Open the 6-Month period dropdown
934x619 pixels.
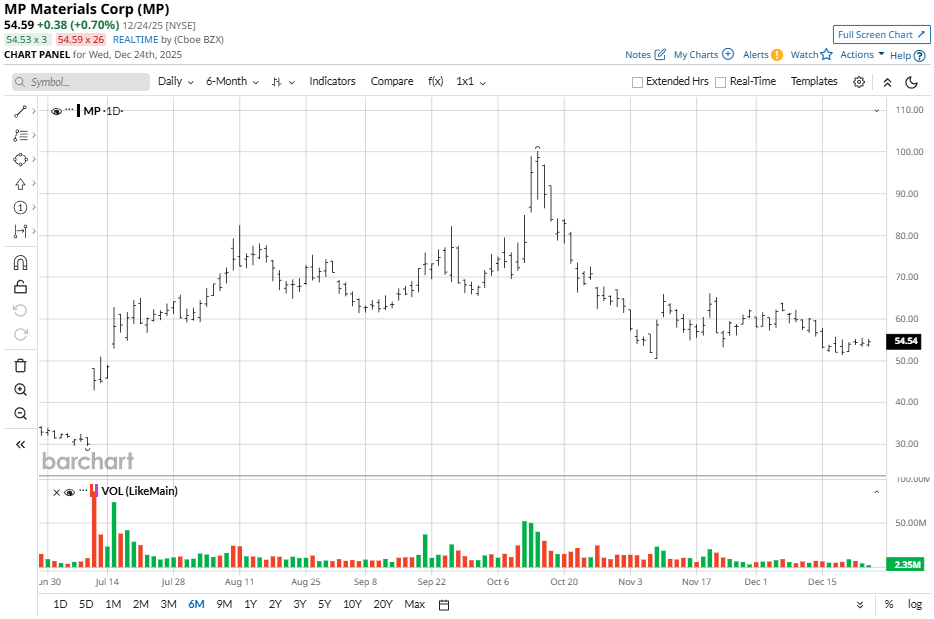[x=232, y=82]
